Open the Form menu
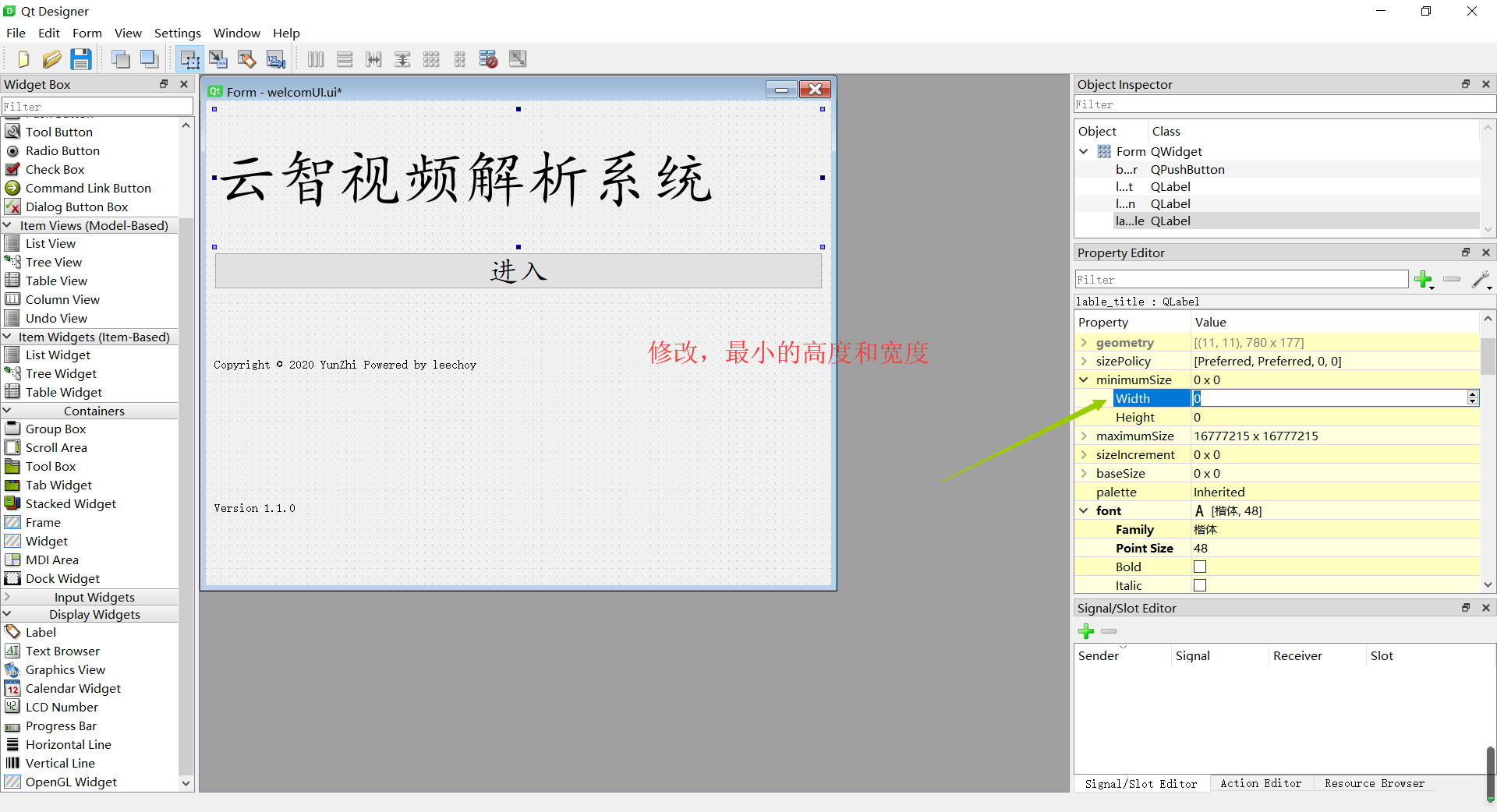 87,33
